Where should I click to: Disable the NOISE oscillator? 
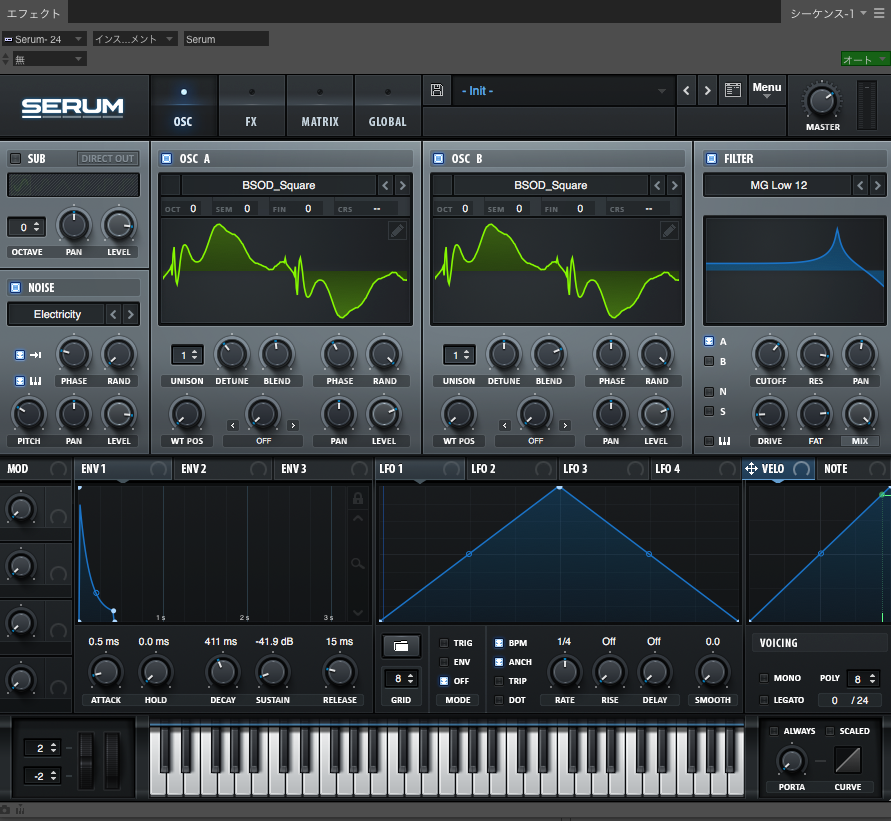[x=15, y=287]
